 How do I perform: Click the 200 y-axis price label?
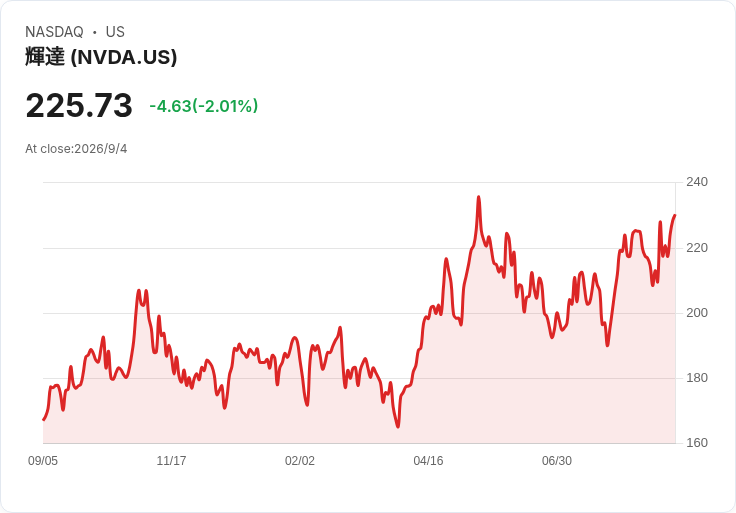(697, 313)
